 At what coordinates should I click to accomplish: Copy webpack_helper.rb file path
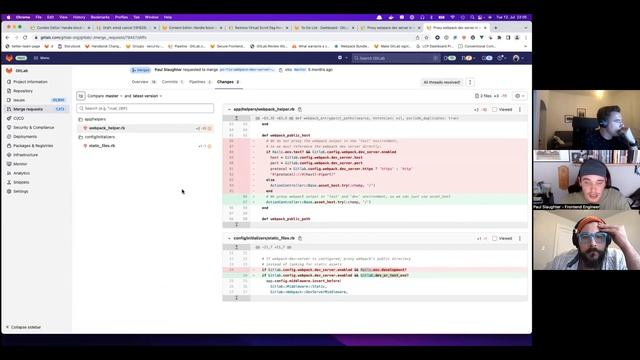(300, 109)
